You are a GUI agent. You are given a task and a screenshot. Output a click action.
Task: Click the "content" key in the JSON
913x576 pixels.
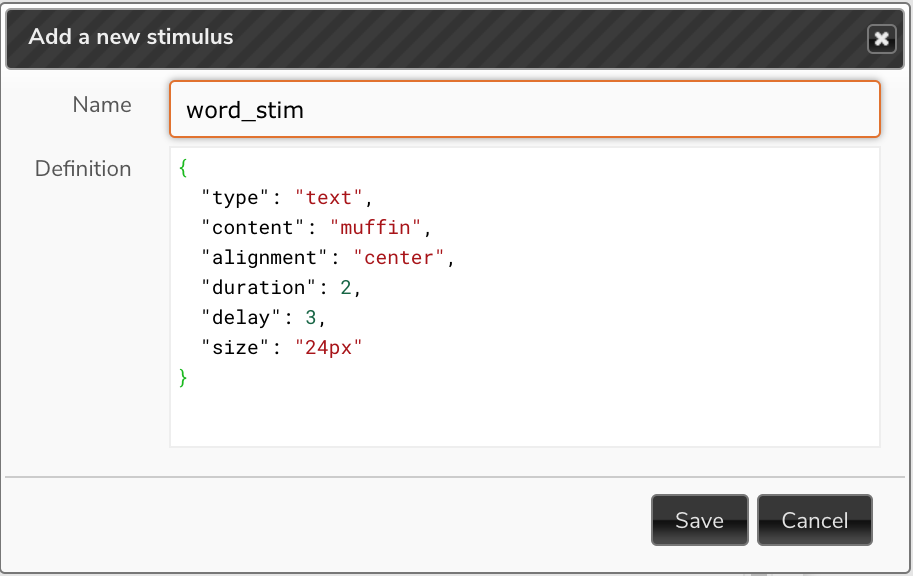tap(253, 227)
